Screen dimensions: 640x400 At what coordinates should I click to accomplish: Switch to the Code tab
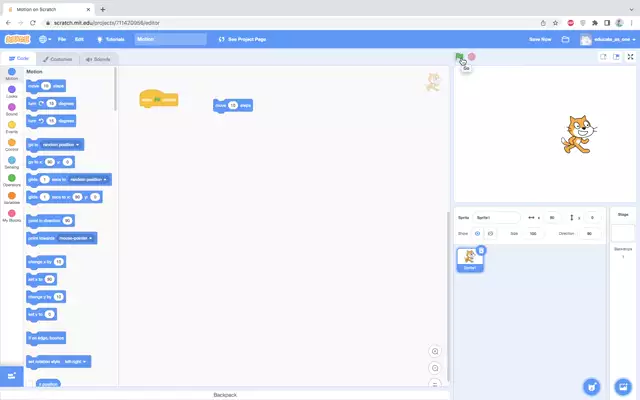pyautogui.click(x=19, y=59)
